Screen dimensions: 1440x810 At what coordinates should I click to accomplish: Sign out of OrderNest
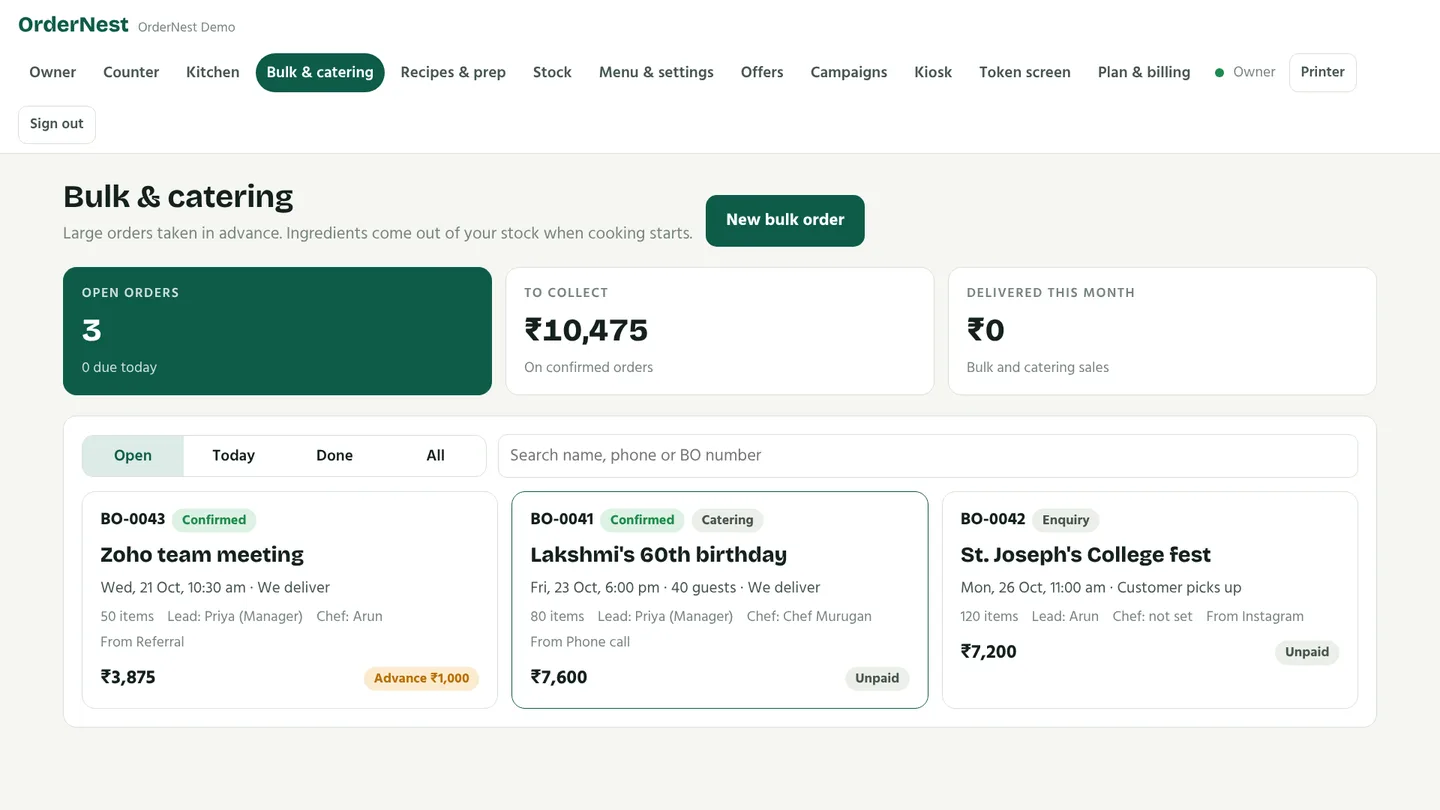57,124
